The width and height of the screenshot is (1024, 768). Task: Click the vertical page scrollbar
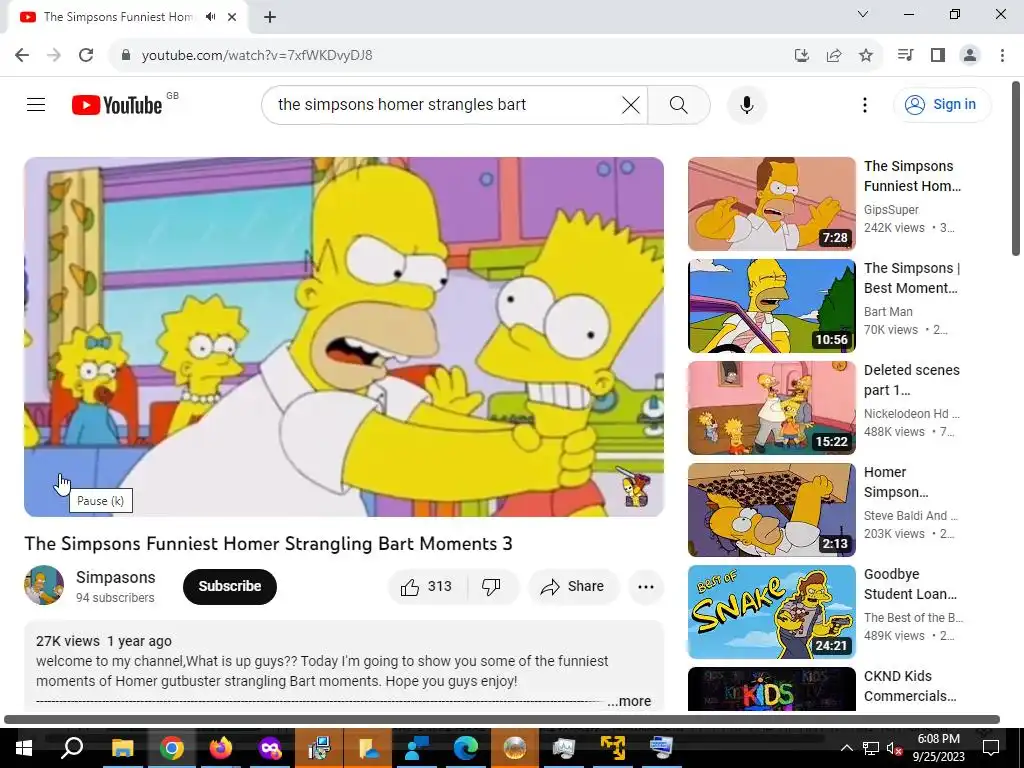pos(1016,168)
